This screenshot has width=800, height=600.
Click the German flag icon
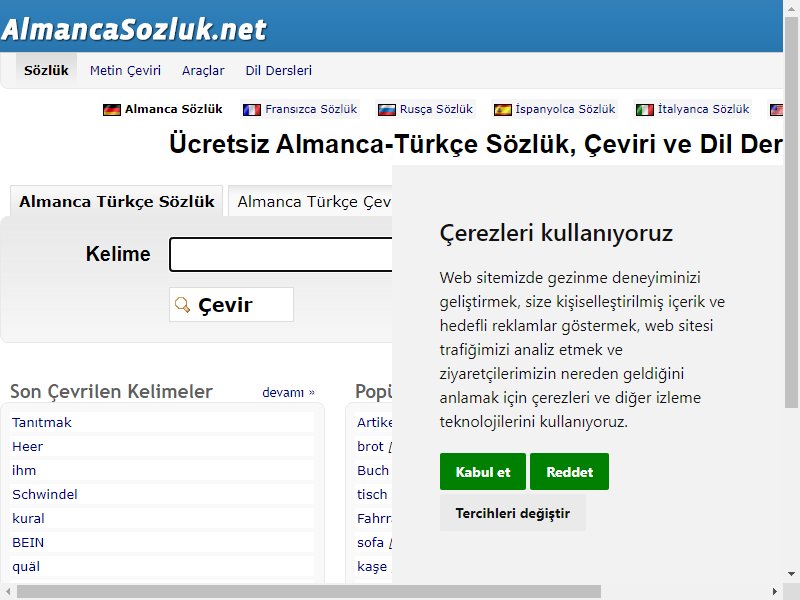[112, 110]
